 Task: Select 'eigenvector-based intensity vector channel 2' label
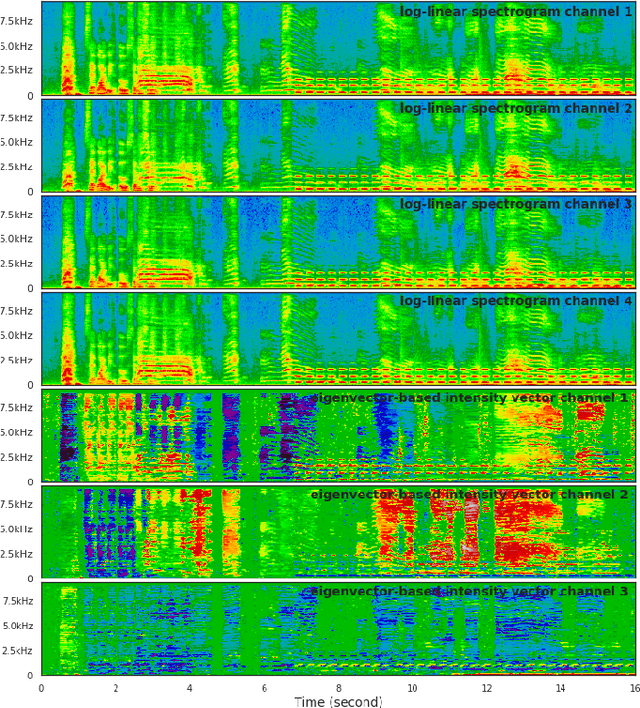point(470,494)
